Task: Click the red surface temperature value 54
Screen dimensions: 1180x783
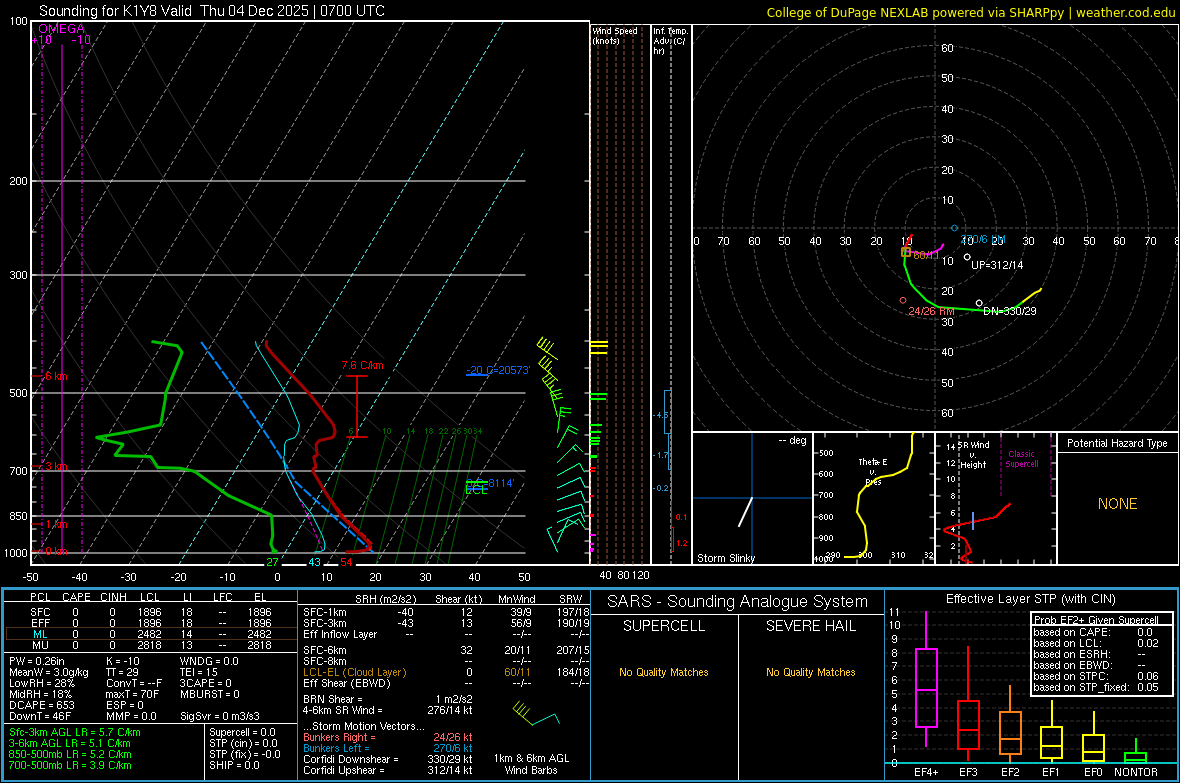Action: (346, 562)
